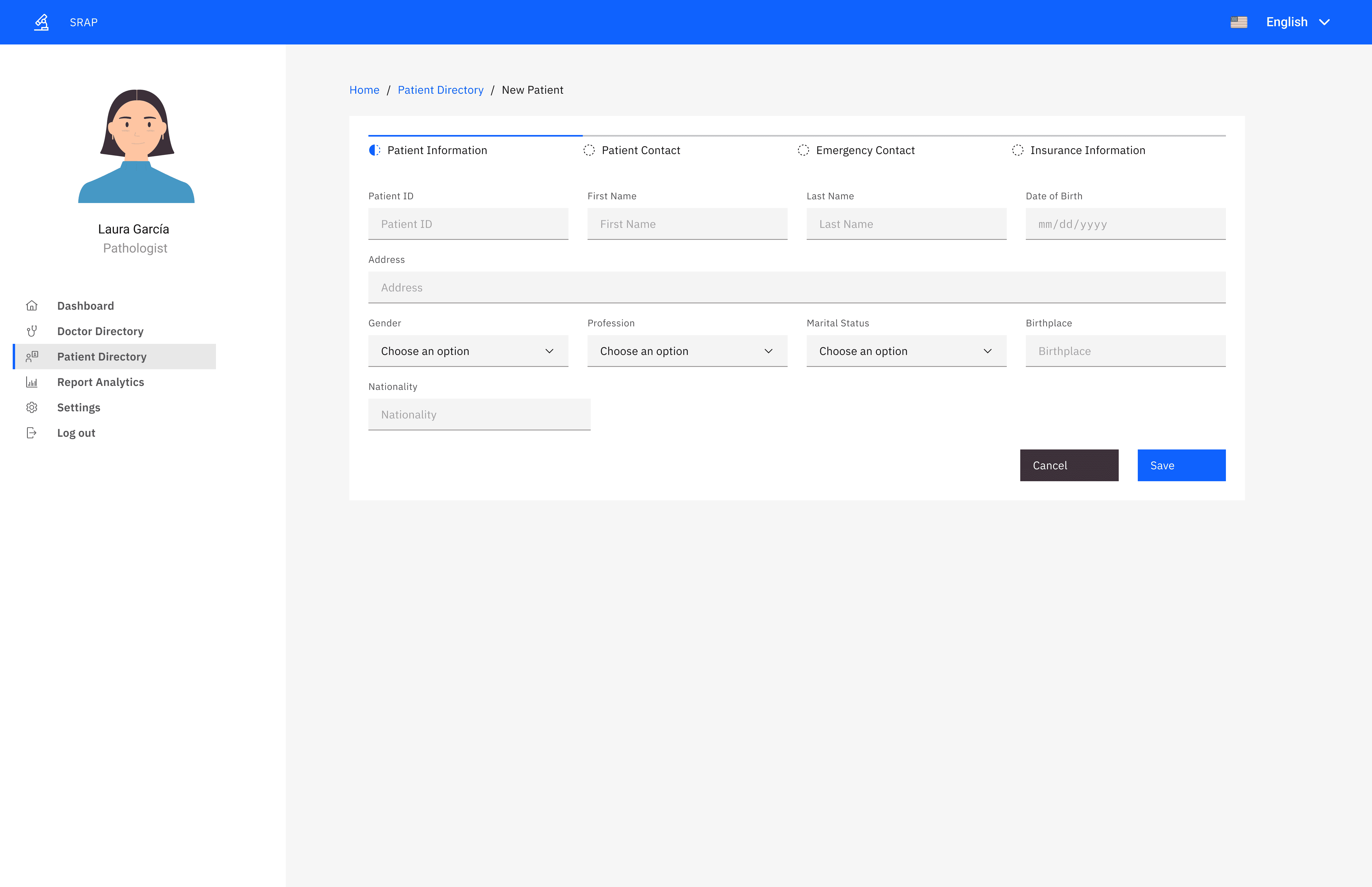Click the Settings gear icon
The width and height of the screenshot is (1372, 887).
[x=32, y=407]
